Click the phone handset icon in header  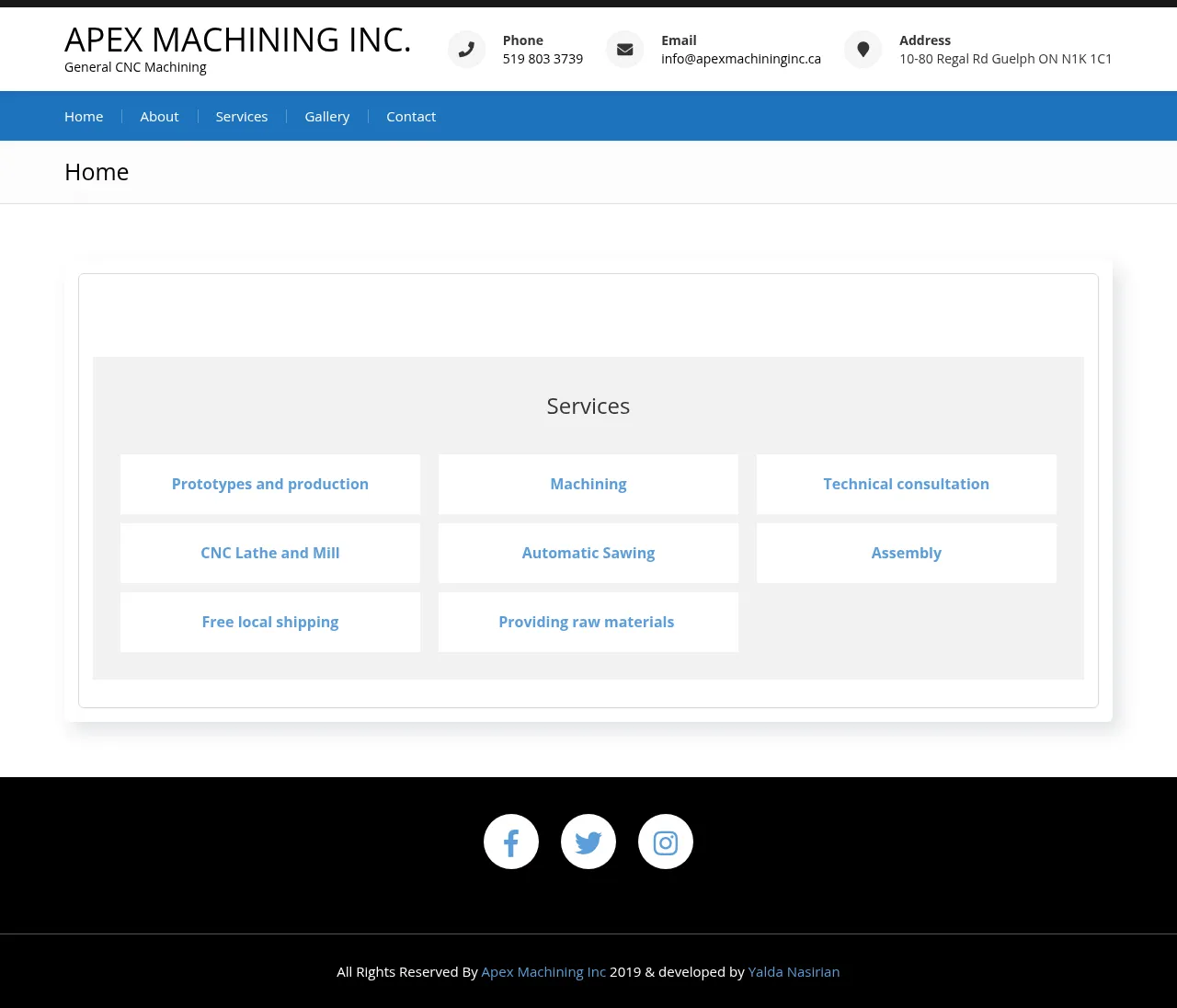pos(466,50)
